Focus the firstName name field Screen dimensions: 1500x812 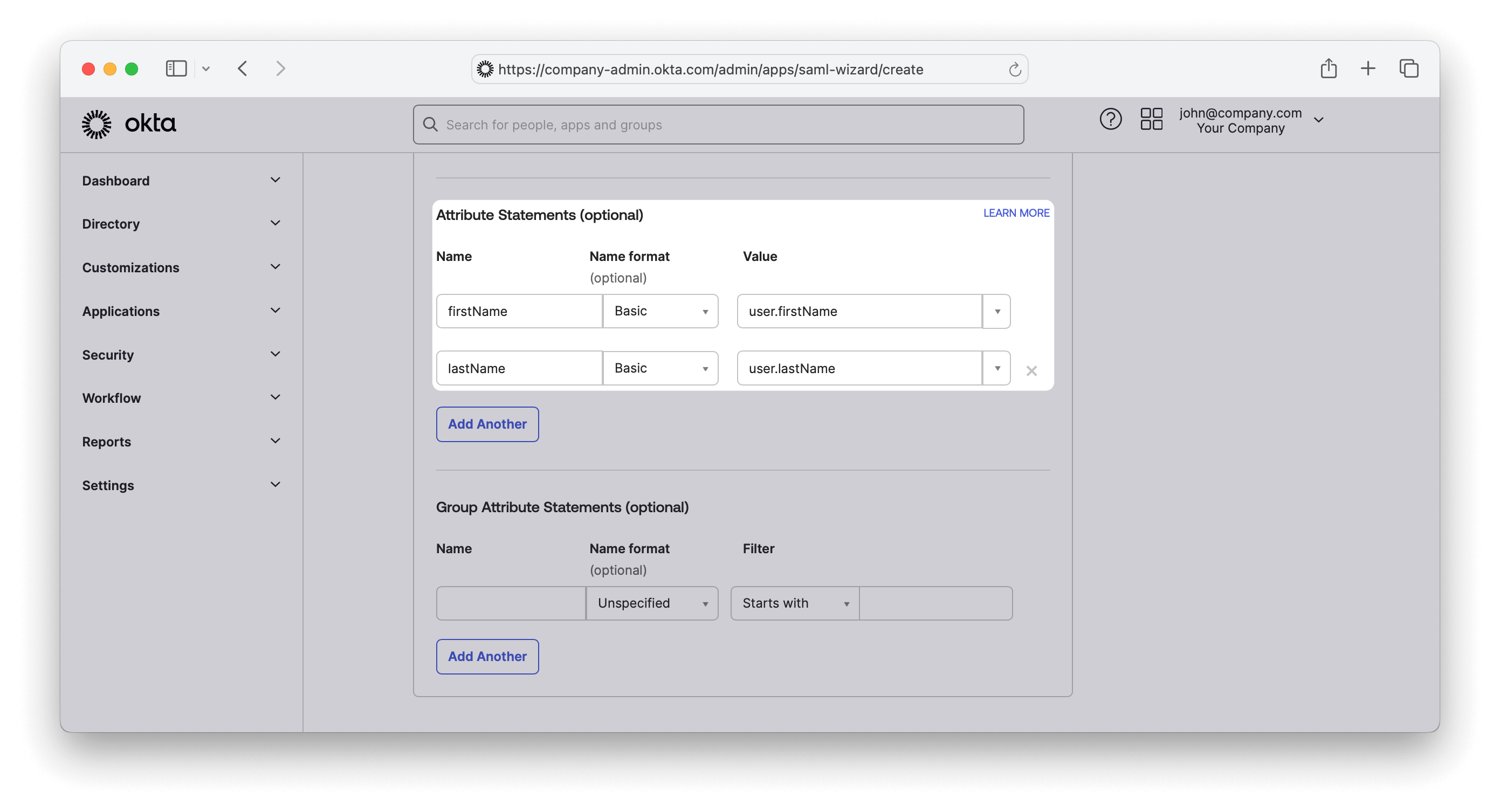[519, 311]
